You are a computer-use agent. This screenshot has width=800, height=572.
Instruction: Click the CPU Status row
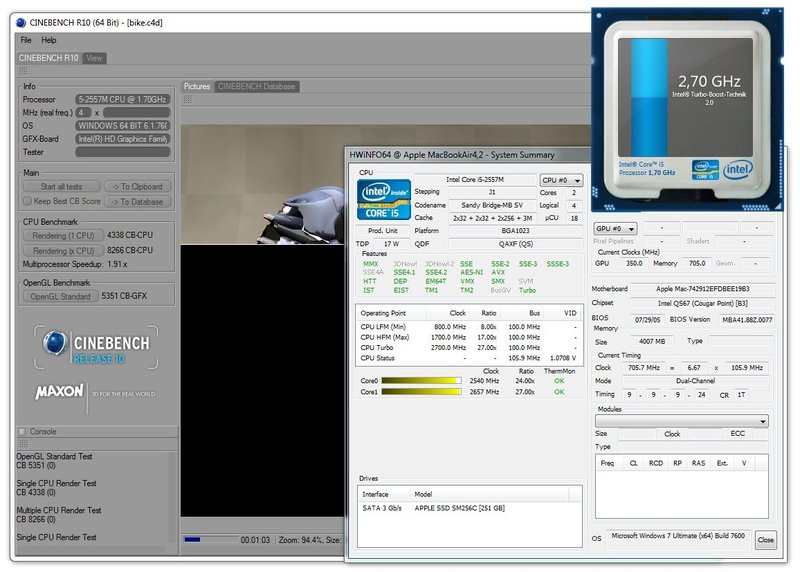point(468,358)
